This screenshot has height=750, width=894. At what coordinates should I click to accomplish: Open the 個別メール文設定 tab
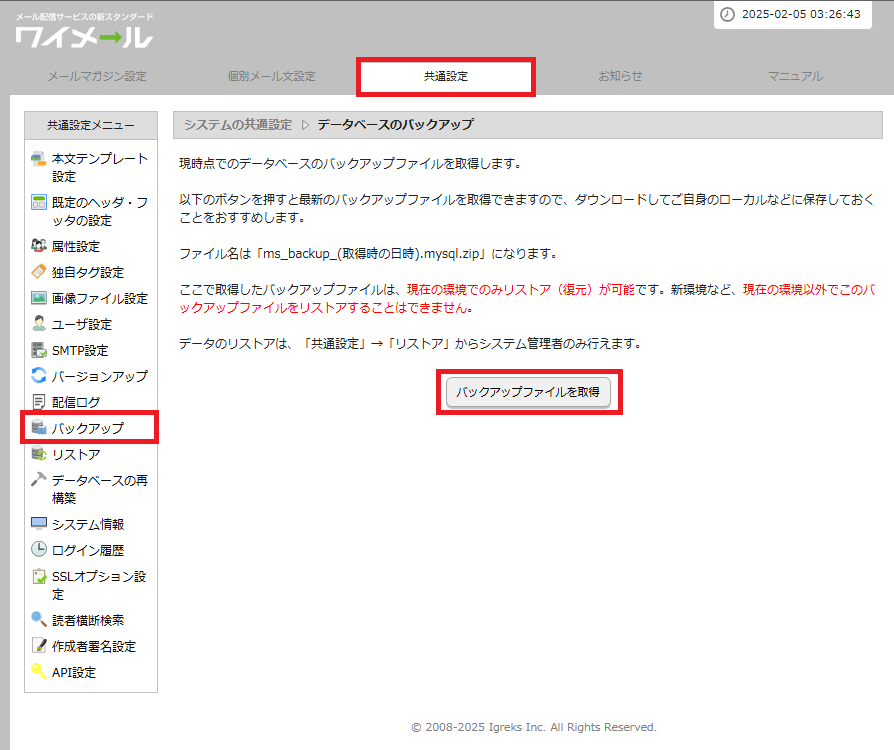271,76
